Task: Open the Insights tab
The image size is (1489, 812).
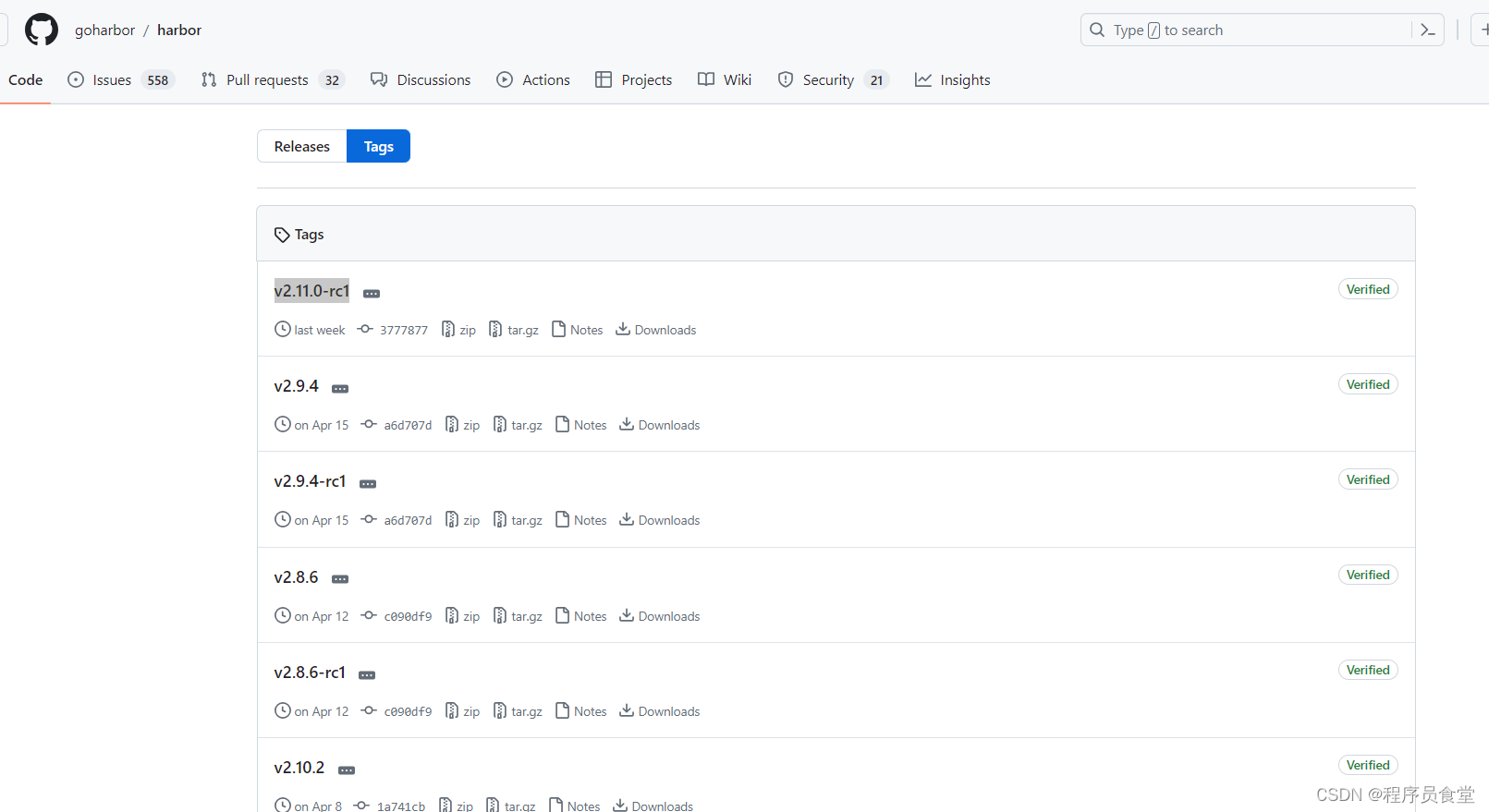Action: [952, 79]
